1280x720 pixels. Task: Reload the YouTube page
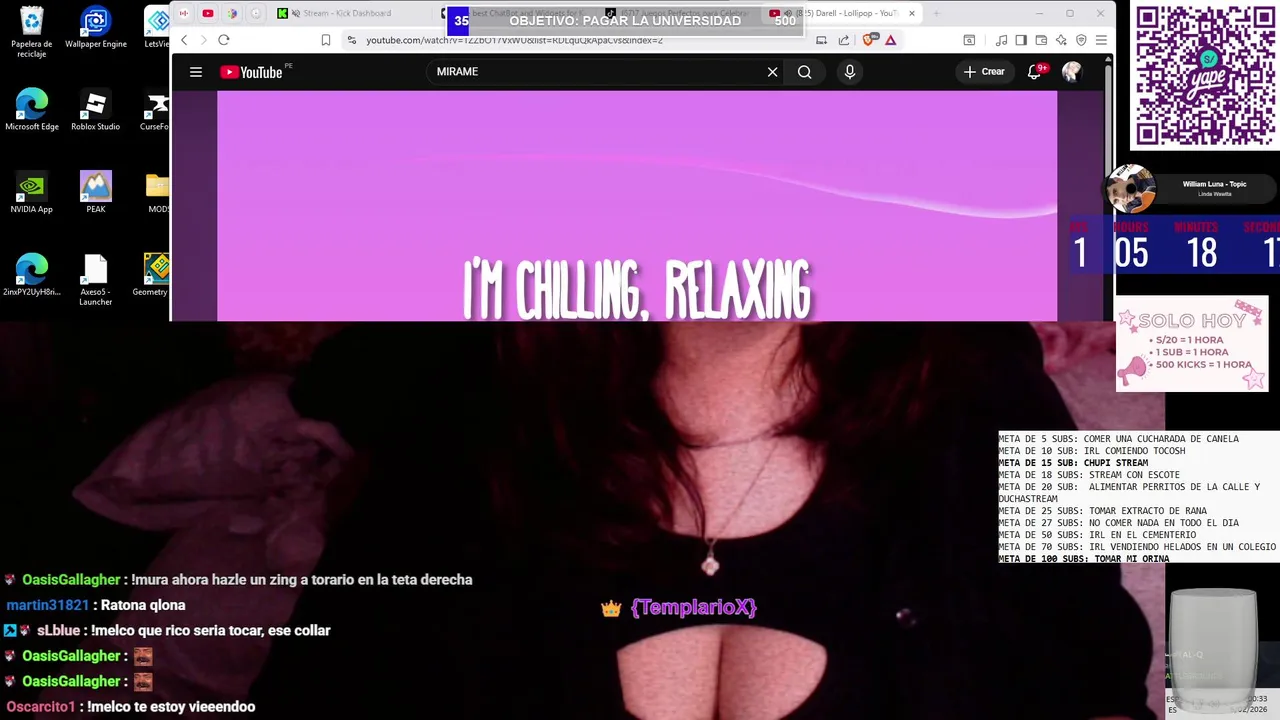224,40
